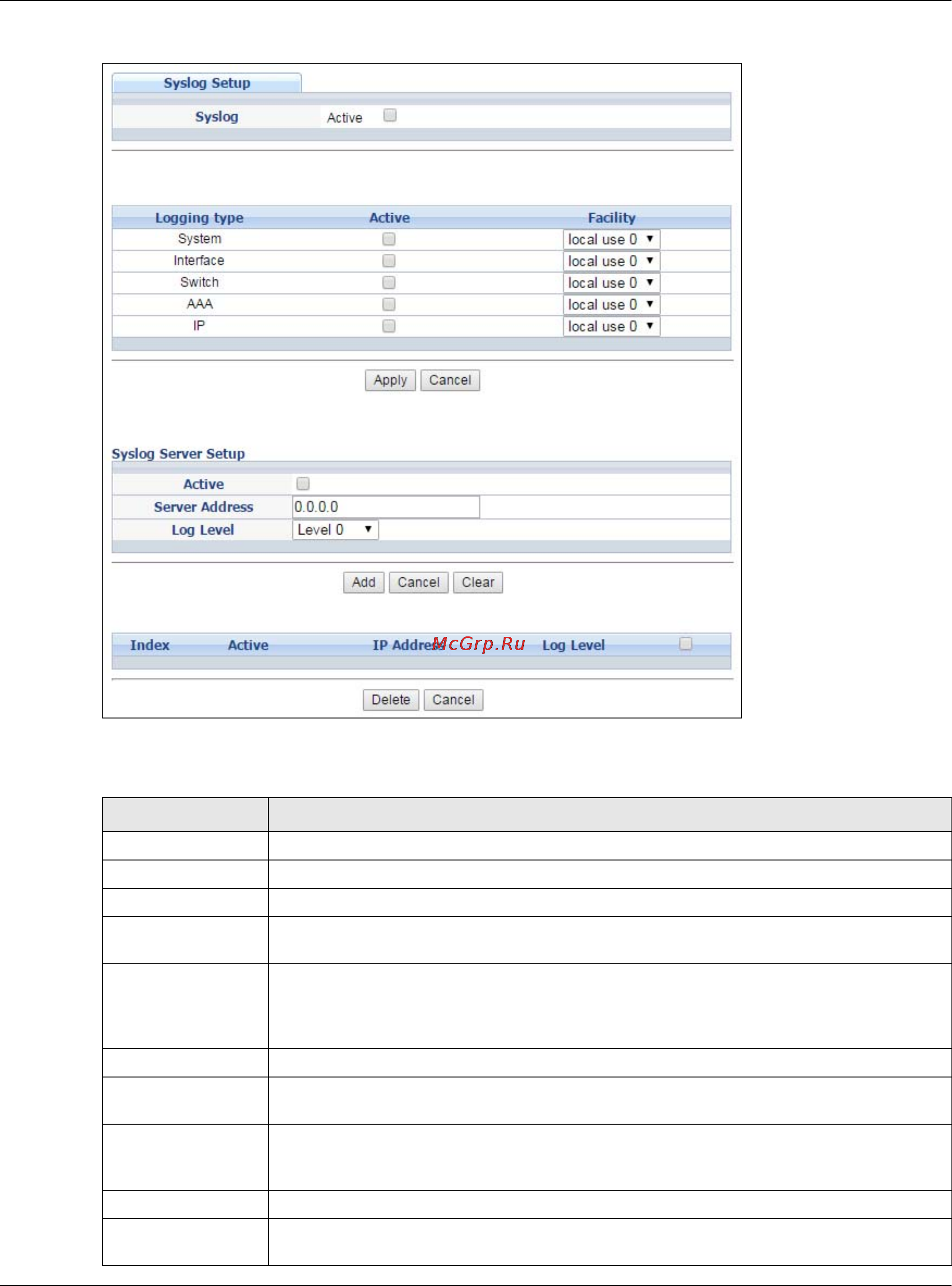952x1286 pixels.
Task: Click the Delete button
Action: (391, 701)
